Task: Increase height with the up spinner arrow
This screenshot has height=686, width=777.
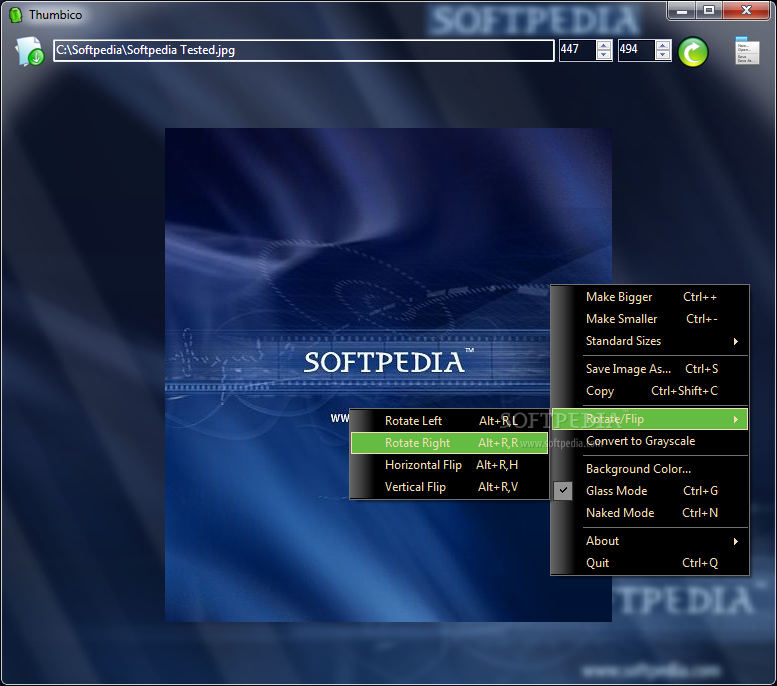Action: pos(663,45)
